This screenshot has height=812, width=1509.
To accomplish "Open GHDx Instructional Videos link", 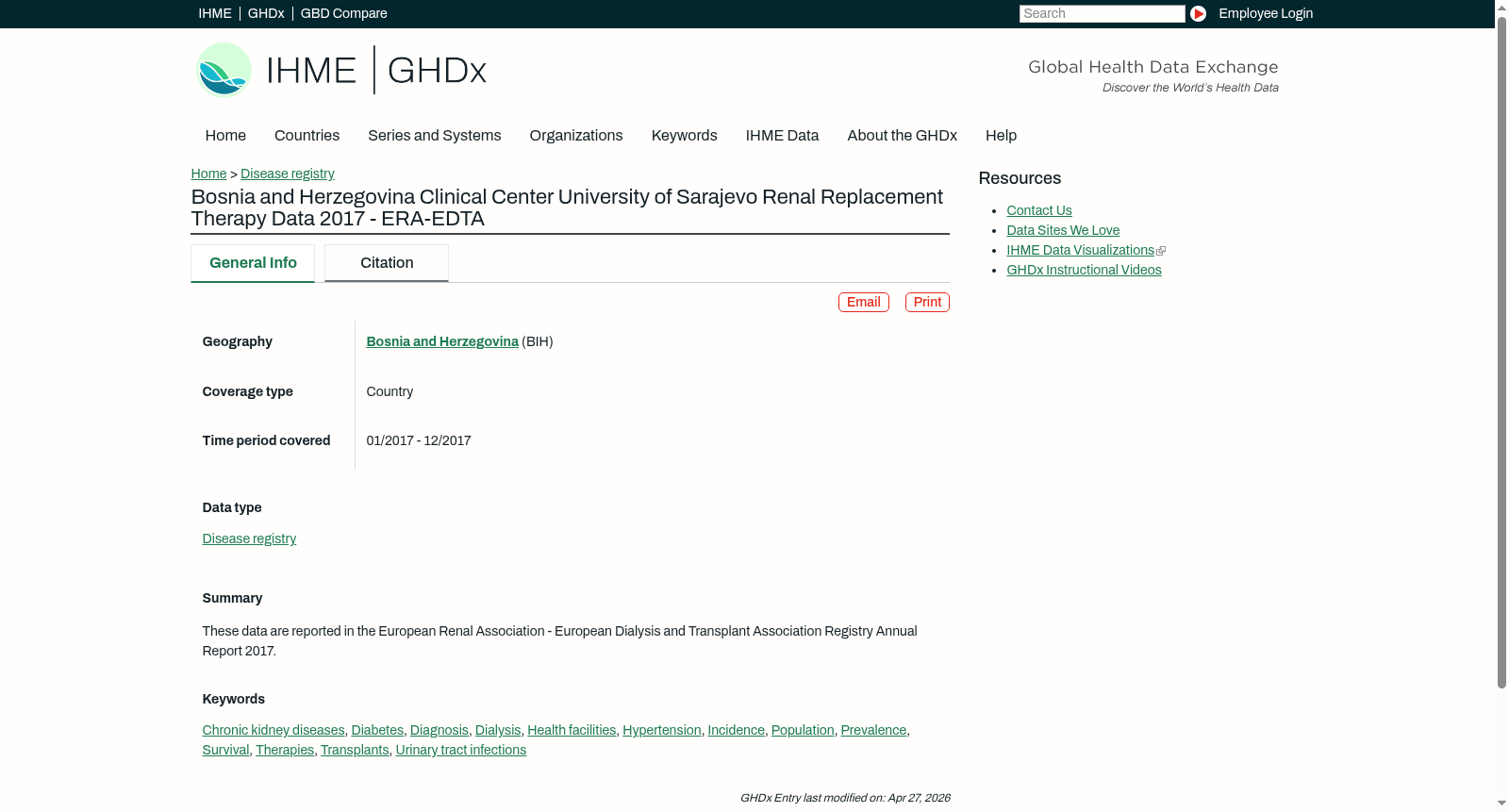I will (1085, 271).
